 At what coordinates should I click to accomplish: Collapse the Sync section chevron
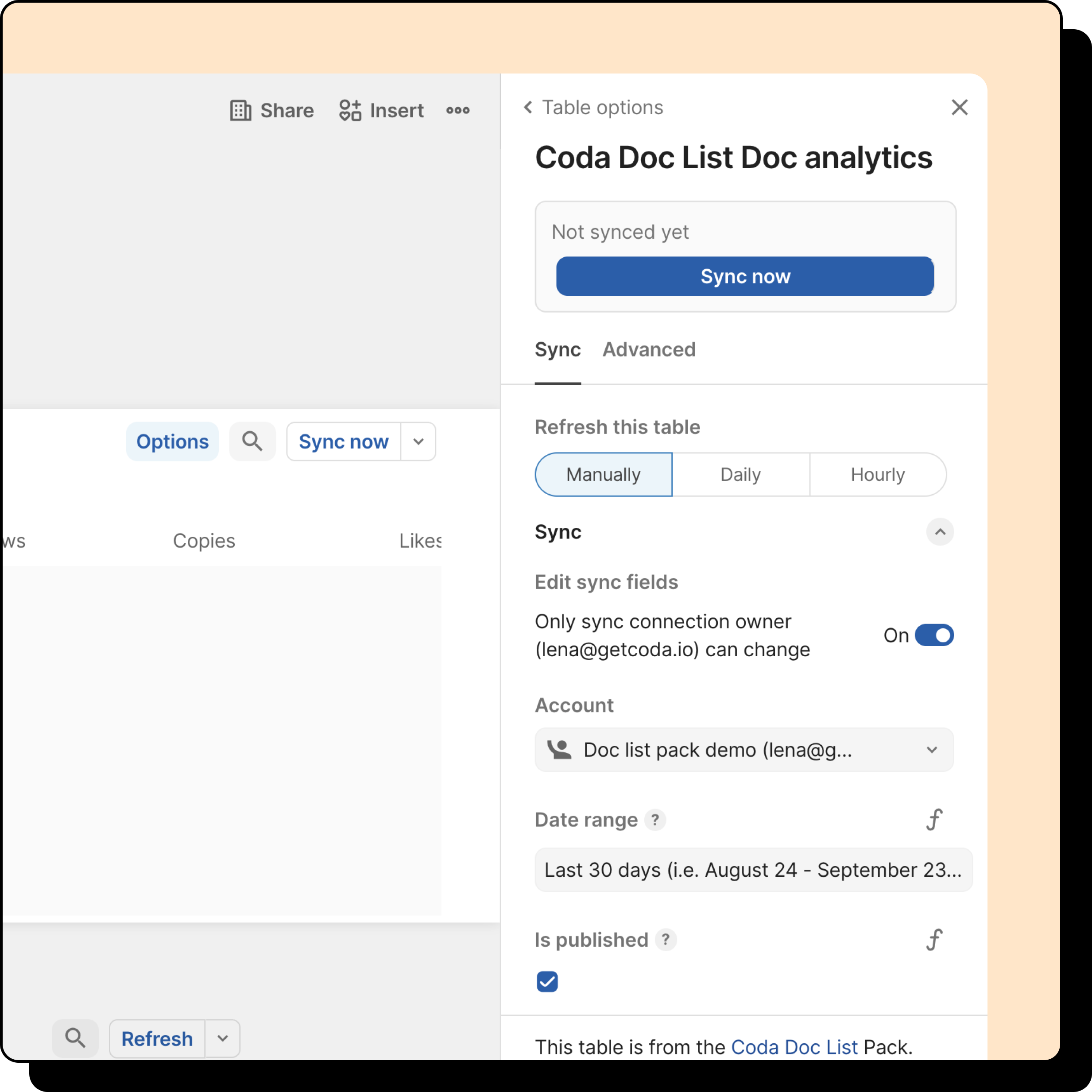939,532
